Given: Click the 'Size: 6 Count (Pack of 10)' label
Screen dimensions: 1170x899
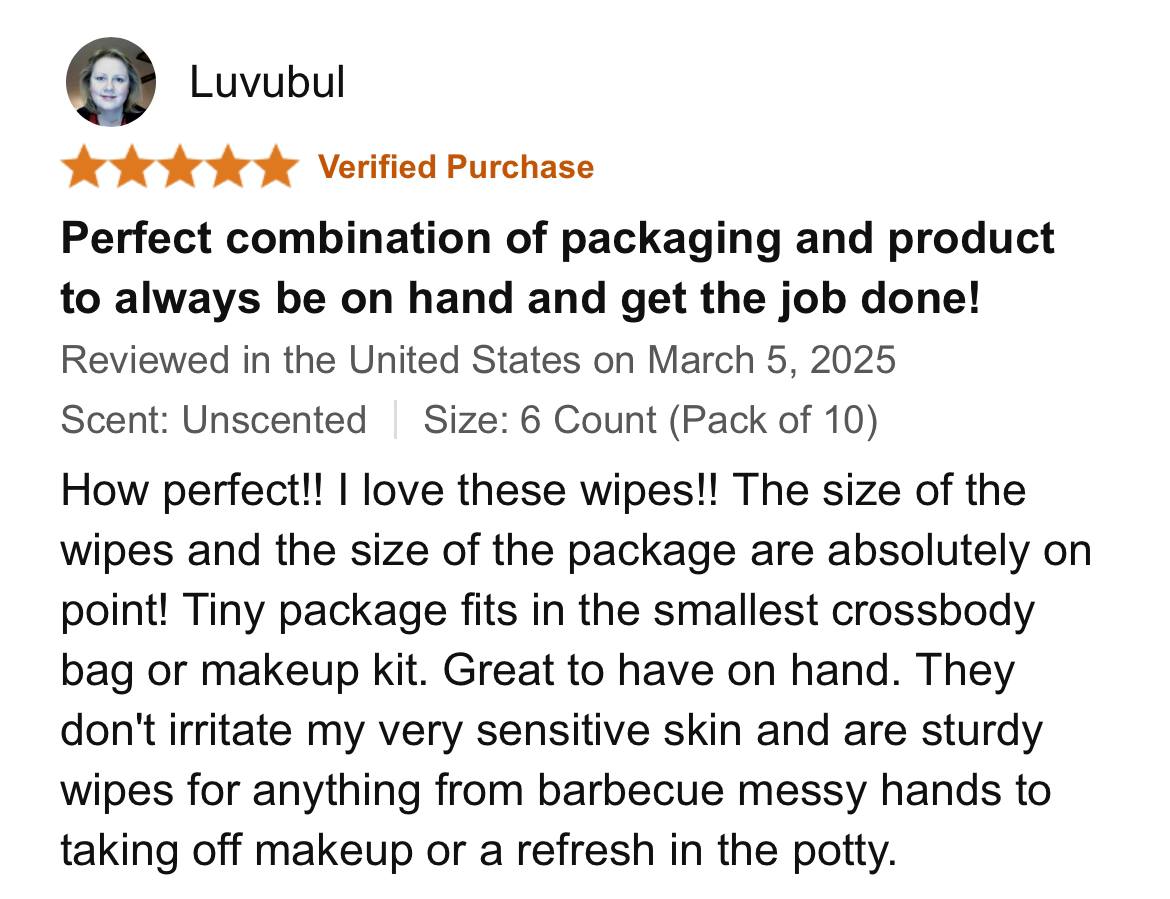Looking at the screenshot, I should pyautogui.click(x=650, y=419).
